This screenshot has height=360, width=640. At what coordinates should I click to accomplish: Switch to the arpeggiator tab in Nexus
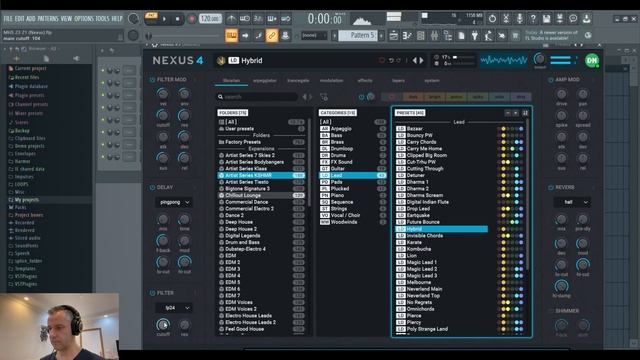pos(264,80)
